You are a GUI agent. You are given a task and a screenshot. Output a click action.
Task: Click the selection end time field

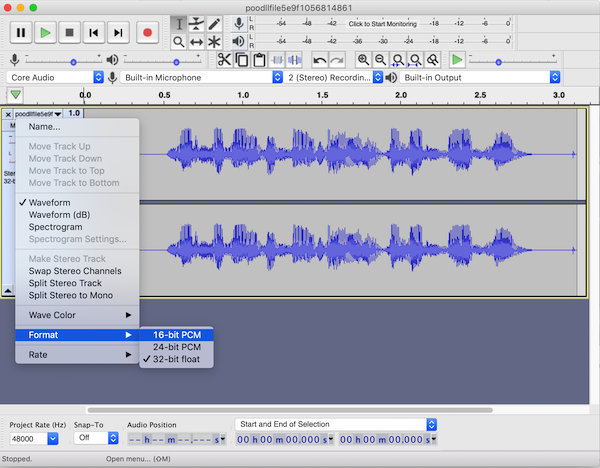click(388, 440)
